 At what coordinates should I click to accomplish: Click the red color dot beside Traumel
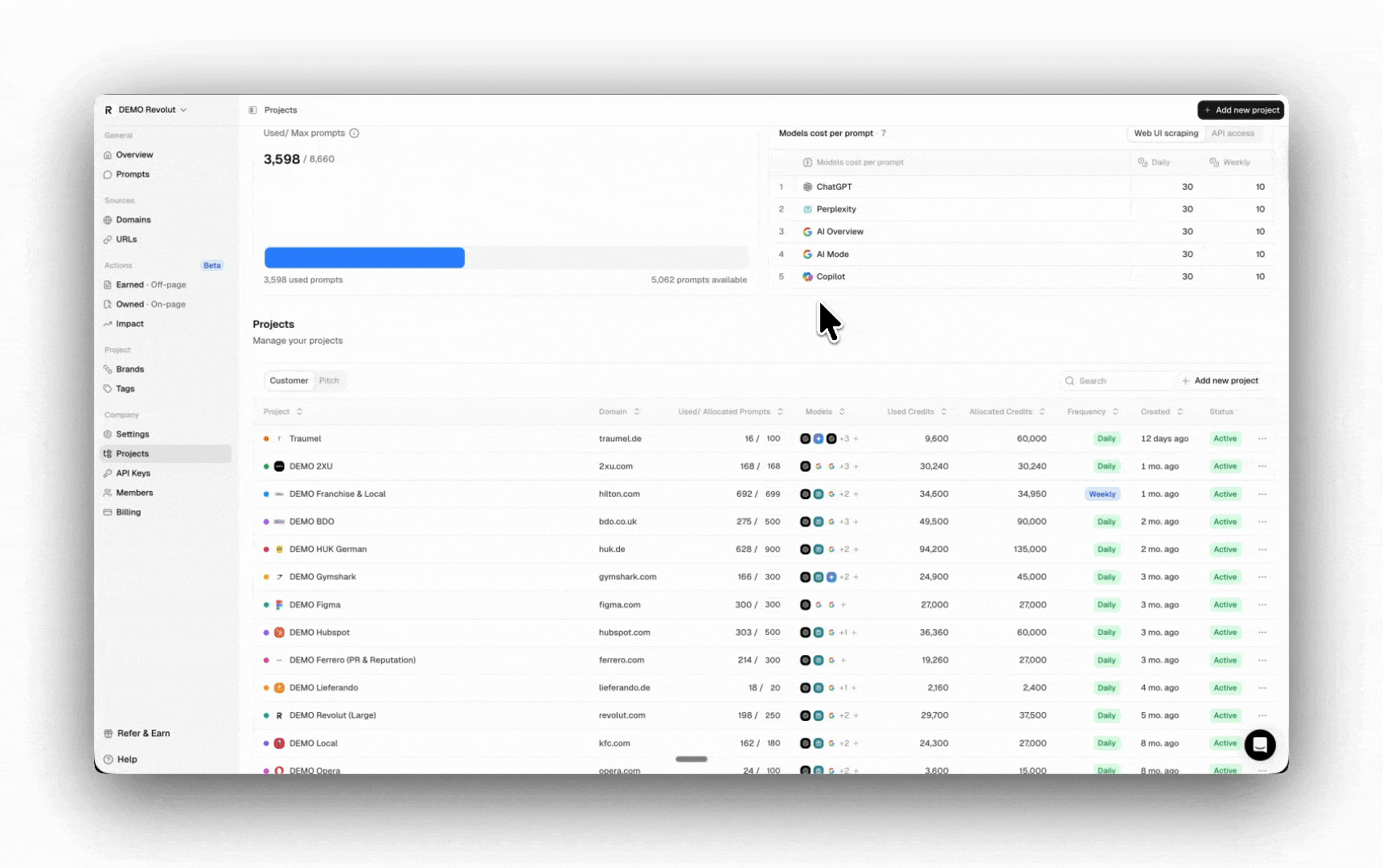coord(266,439)
